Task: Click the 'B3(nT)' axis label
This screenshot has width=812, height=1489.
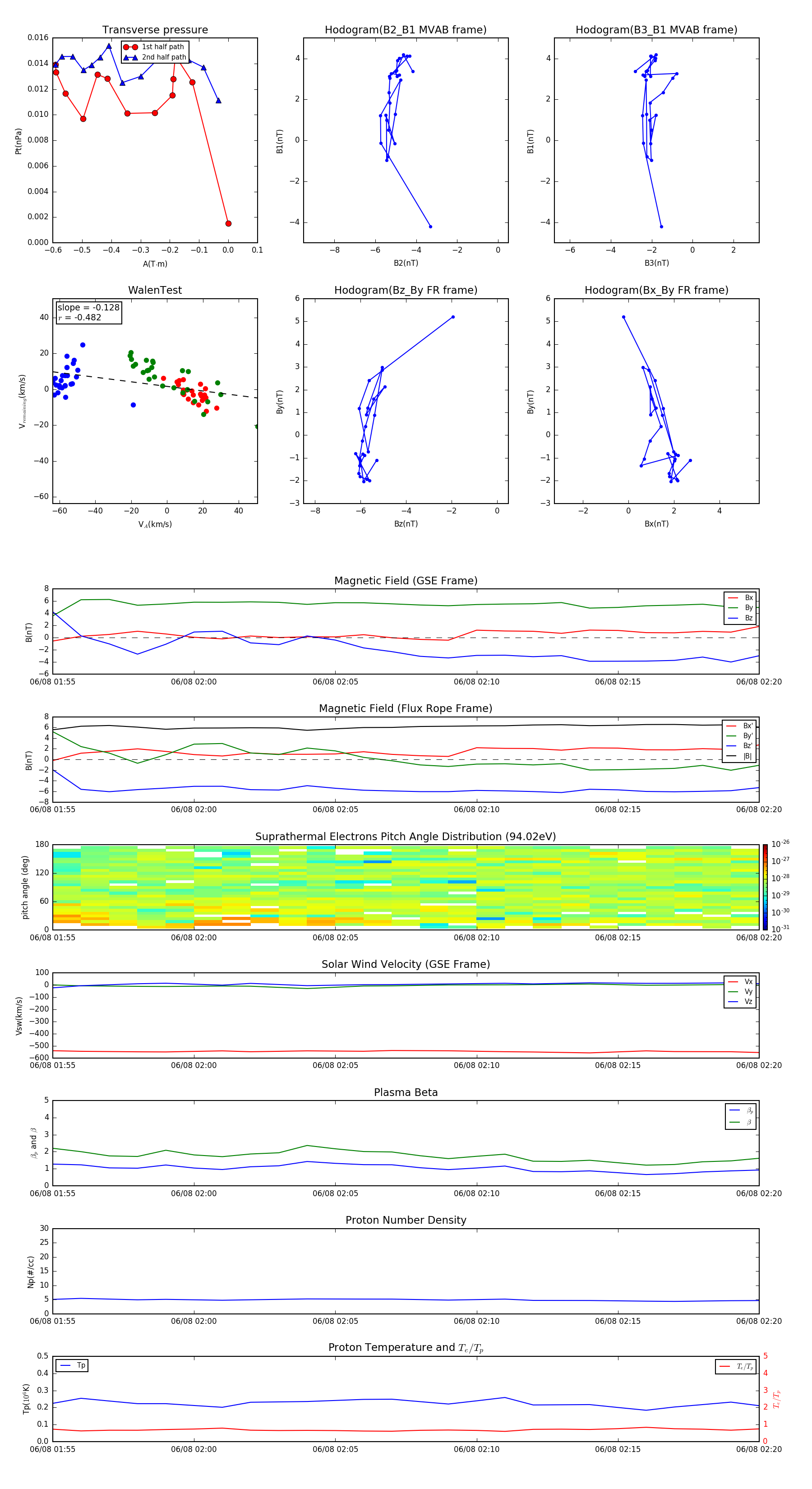Action: (656, 263)
